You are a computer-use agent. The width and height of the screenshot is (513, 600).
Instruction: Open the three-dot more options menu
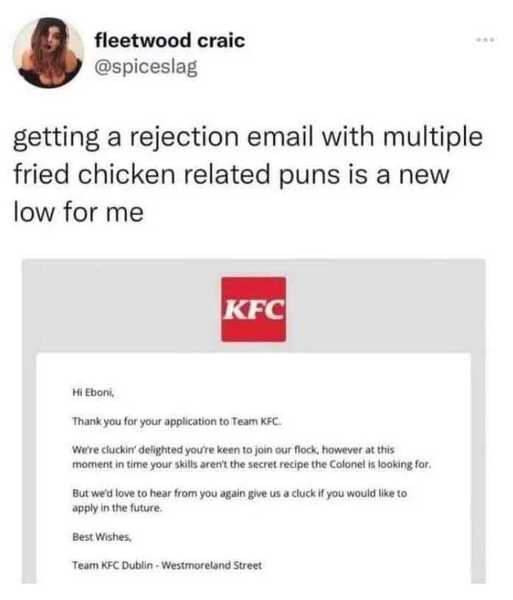(x=485, y=39)
